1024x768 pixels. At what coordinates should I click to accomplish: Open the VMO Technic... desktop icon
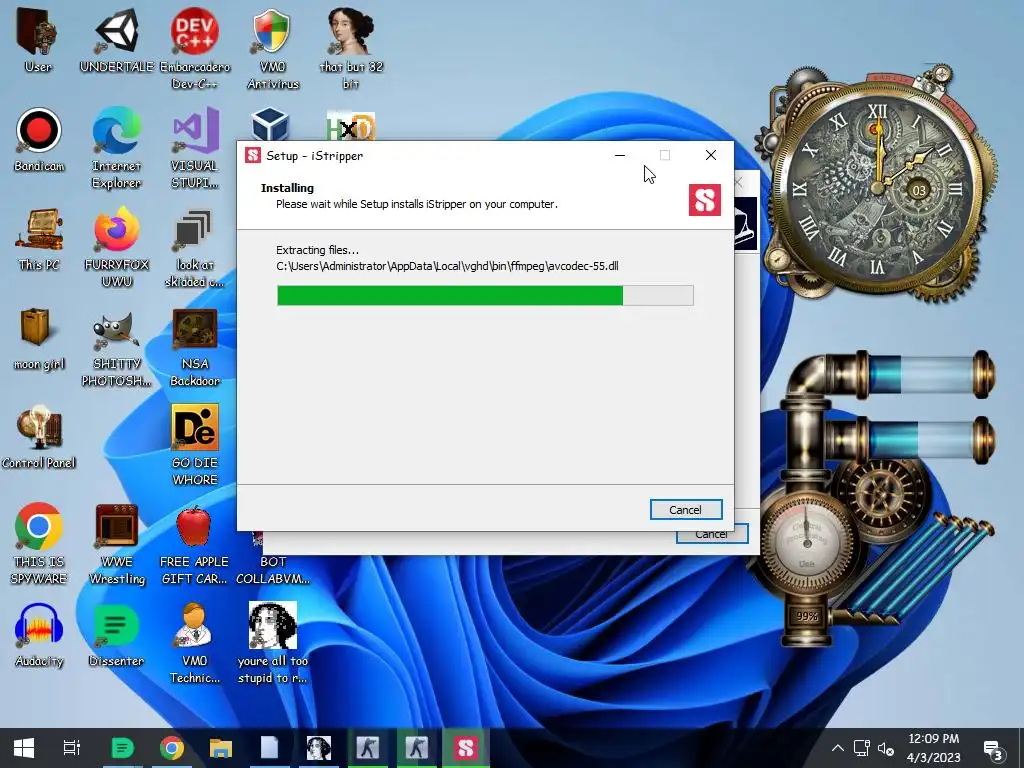195,643
